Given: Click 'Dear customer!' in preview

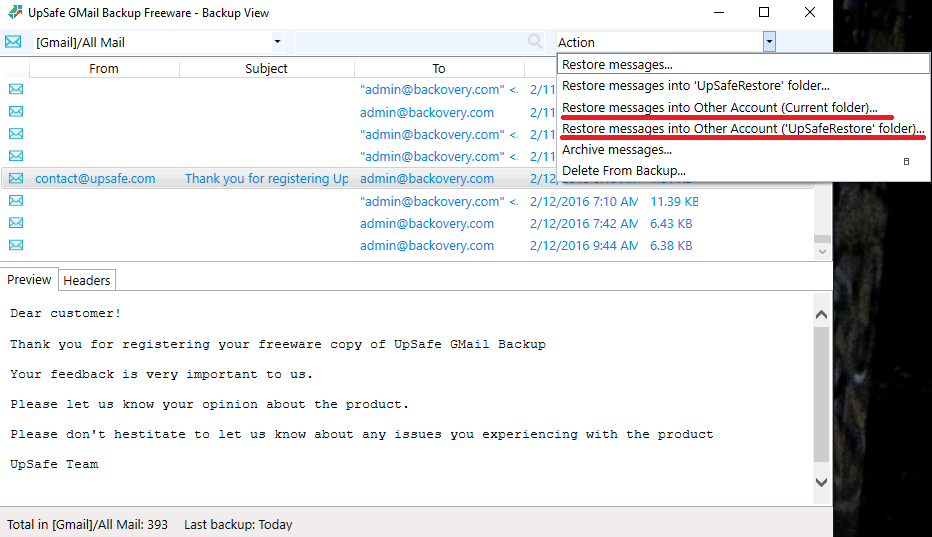Looking at the screenshot, I should coord(65,313).
